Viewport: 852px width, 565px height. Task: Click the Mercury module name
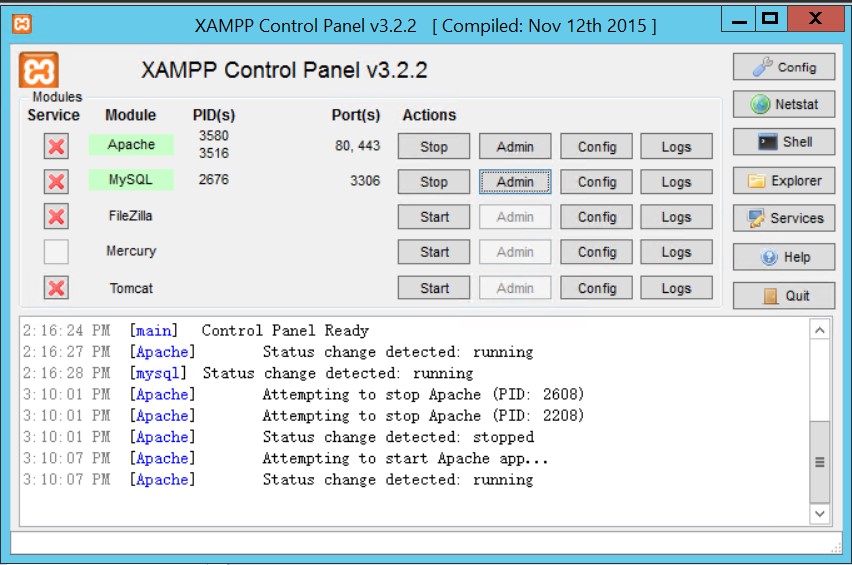pos(131,251)
